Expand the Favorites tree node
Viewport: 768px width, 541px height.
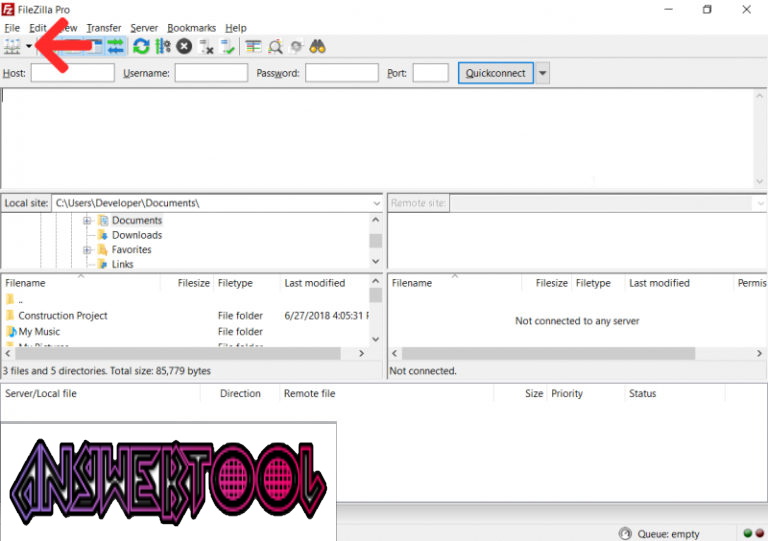tap(87, 250)
